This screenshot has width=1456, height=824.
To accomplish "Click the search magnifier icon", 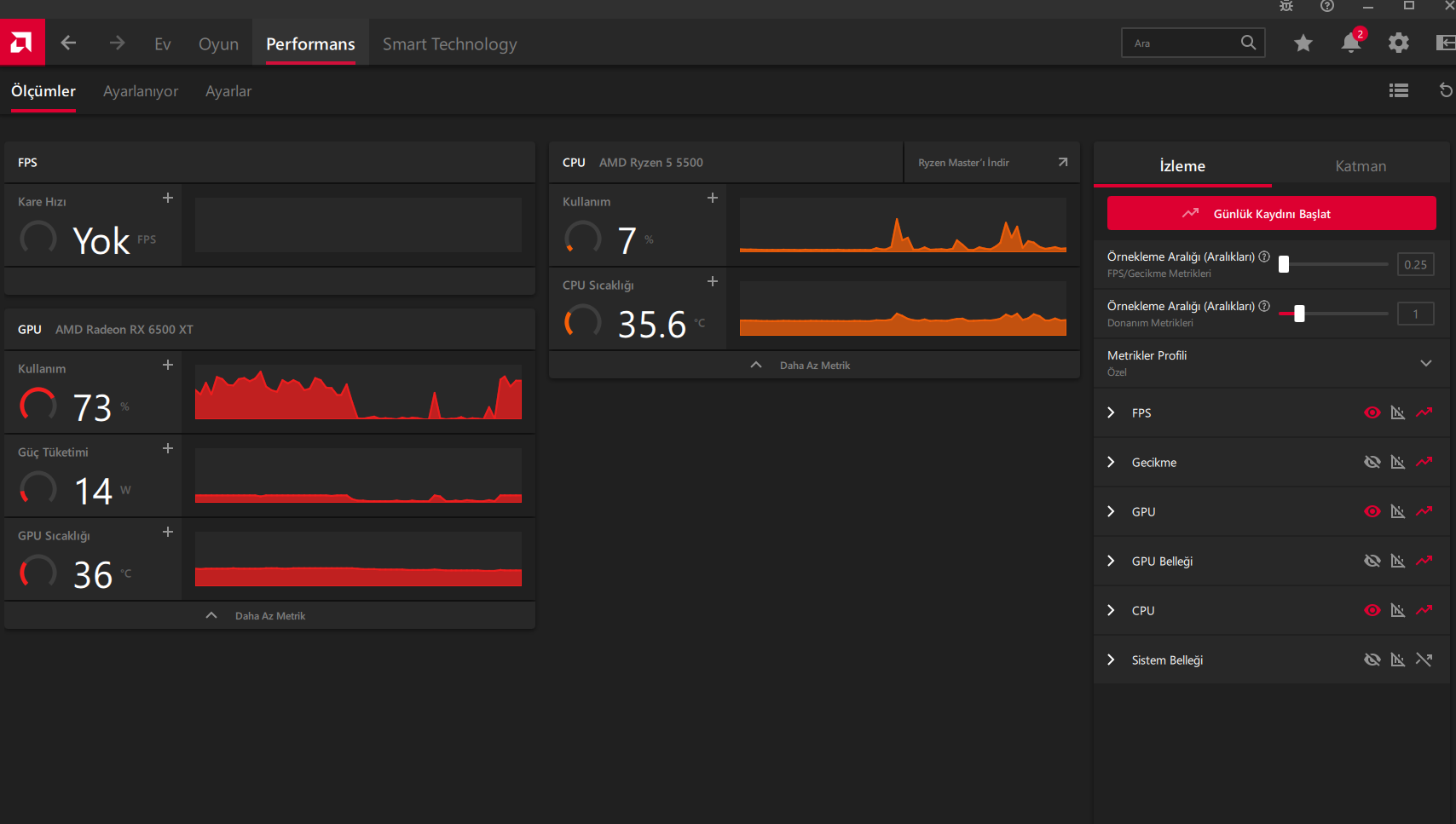I will click(x=1248, y=43).
